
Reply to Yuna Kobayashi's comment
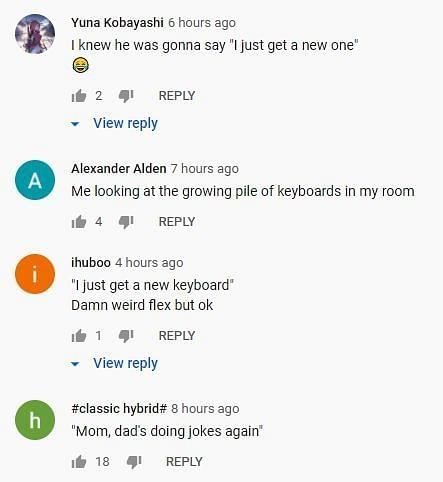177,96
